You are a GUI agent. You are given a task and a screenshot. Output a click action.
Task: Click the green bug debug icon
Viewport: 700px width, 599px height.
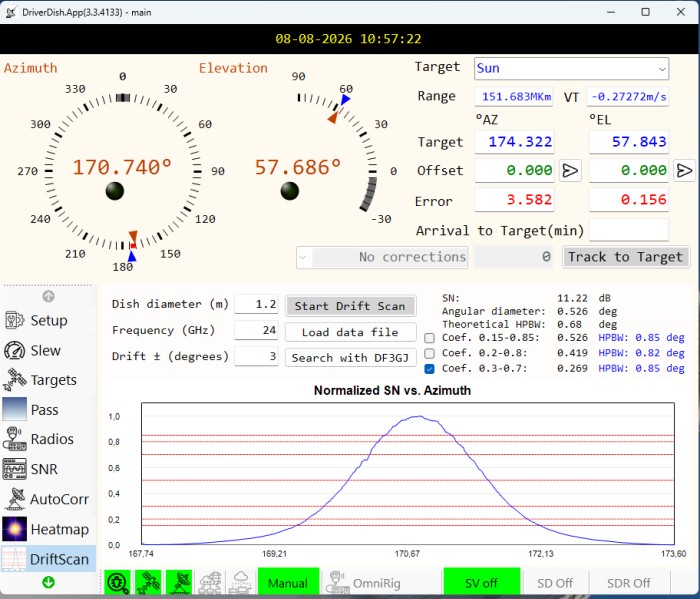pyautogui.click(x=117, y=582)
